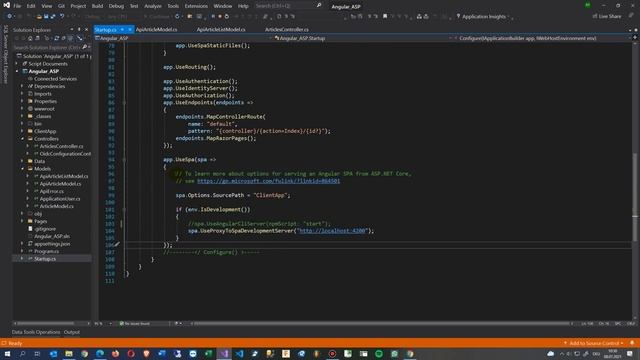Collapse the Models folder in Solution Explorer
This screenshot has width=640, height=360.
point(22,169)
